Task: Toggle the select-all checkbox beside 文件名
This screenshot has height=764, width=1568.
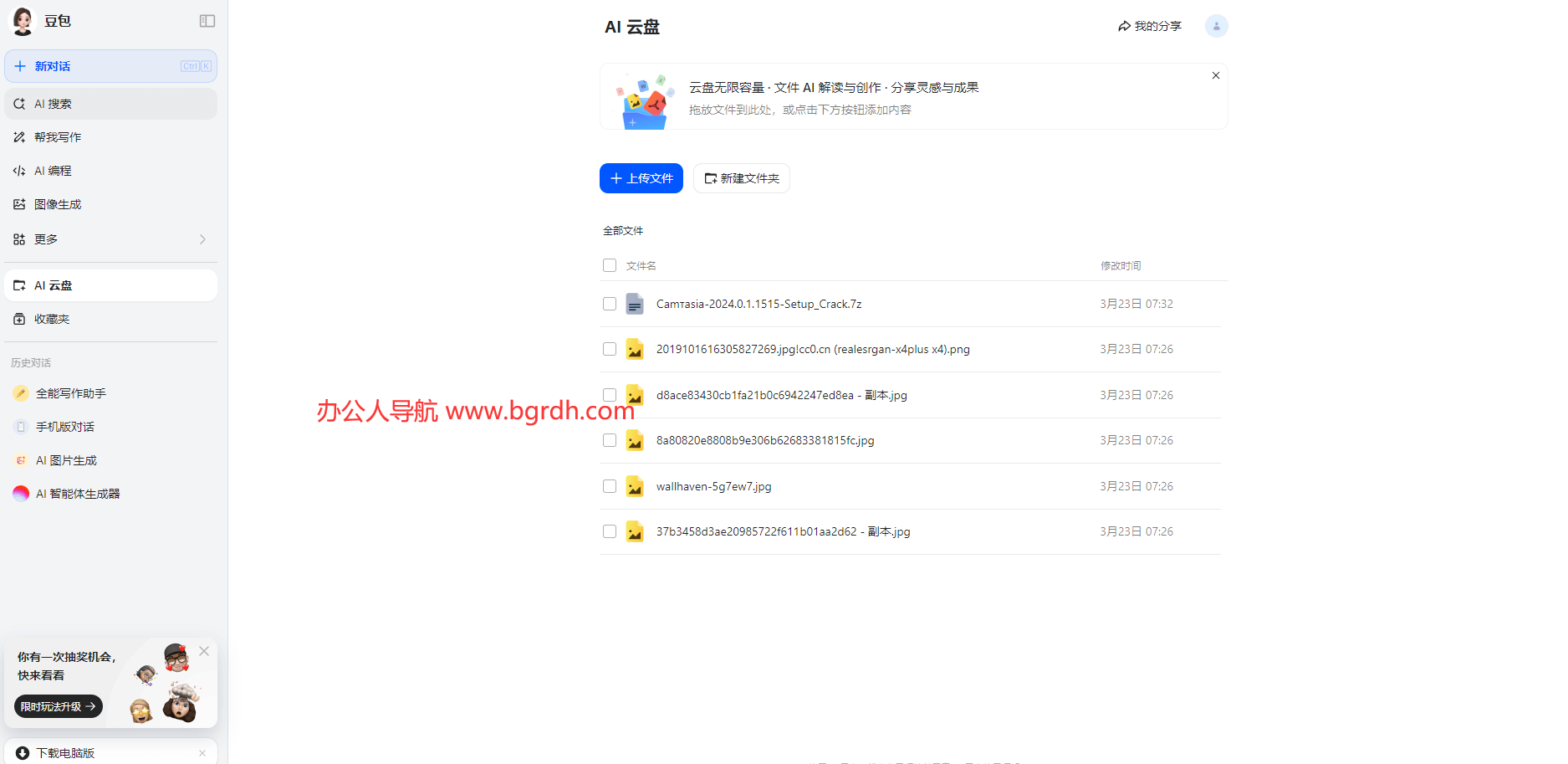Action: pyautogui.click(x=610, y=265)
